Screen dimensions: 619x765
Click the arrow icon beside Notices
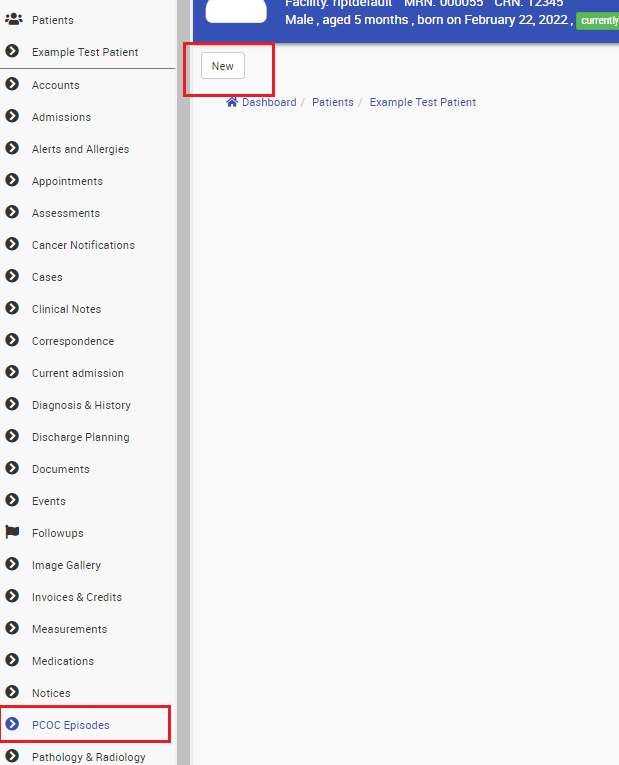tap(12, 692)
